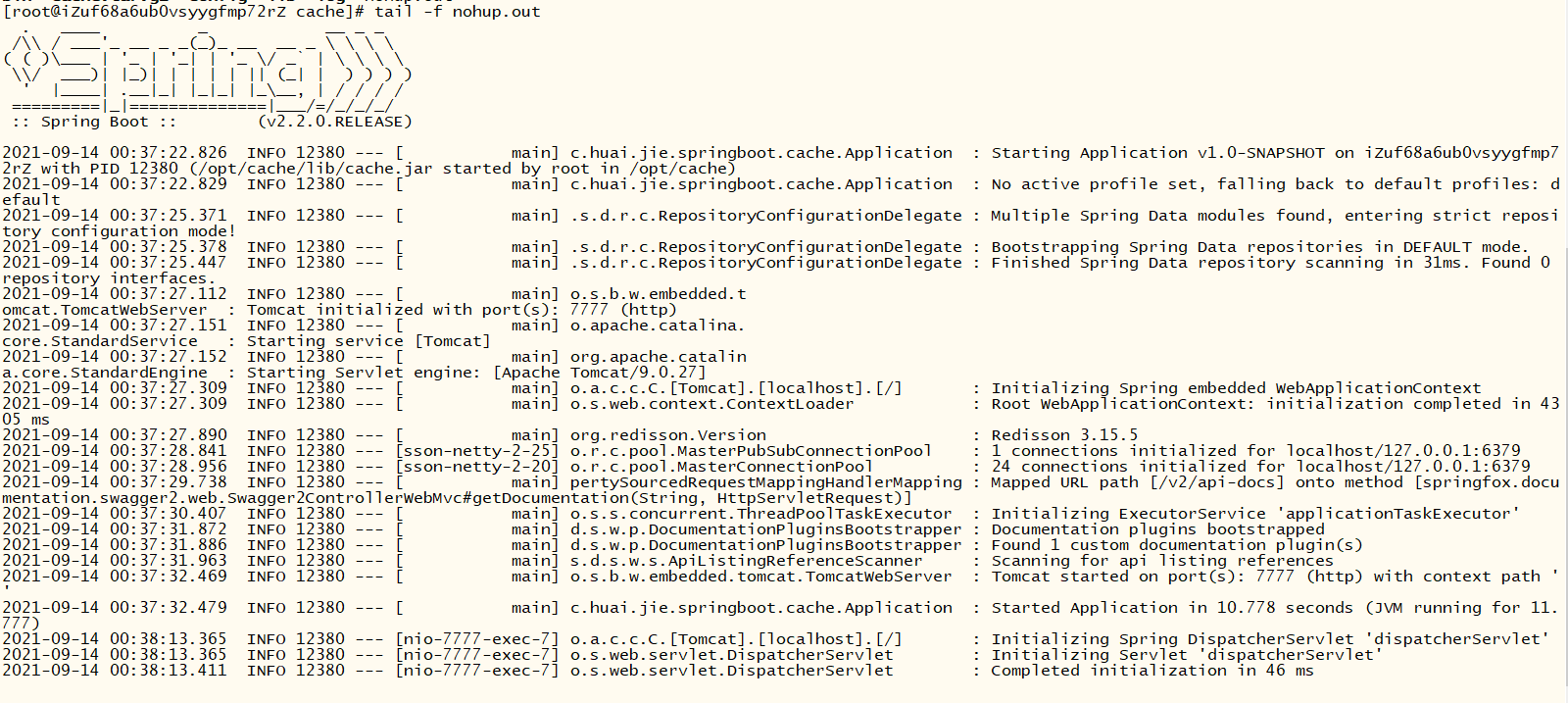Click 'Finished Spring Data repository scanning in 31ms.'
Image resolution: width=1568 pixels, height=703 pixels.
tap(1231, 263)
